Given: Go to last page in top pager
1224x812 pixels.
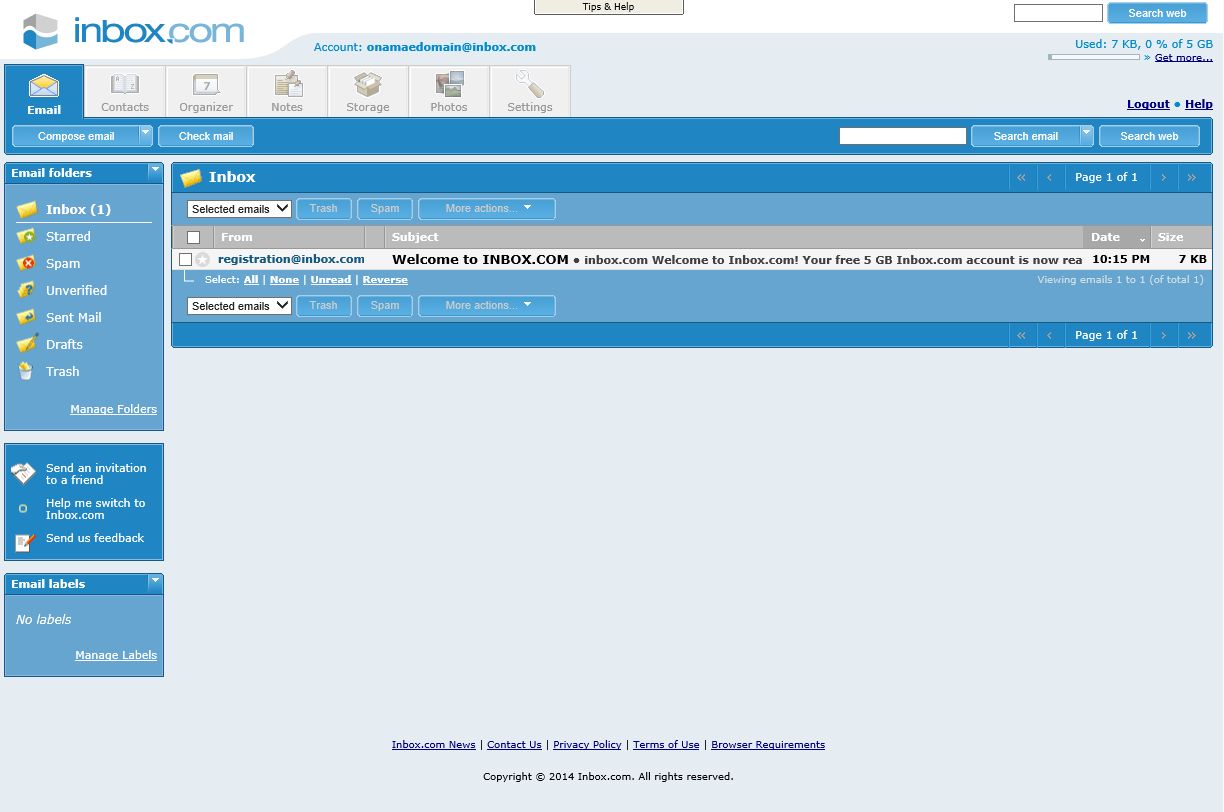Looking at the screenshot, I should click(x=1192, y=177).
